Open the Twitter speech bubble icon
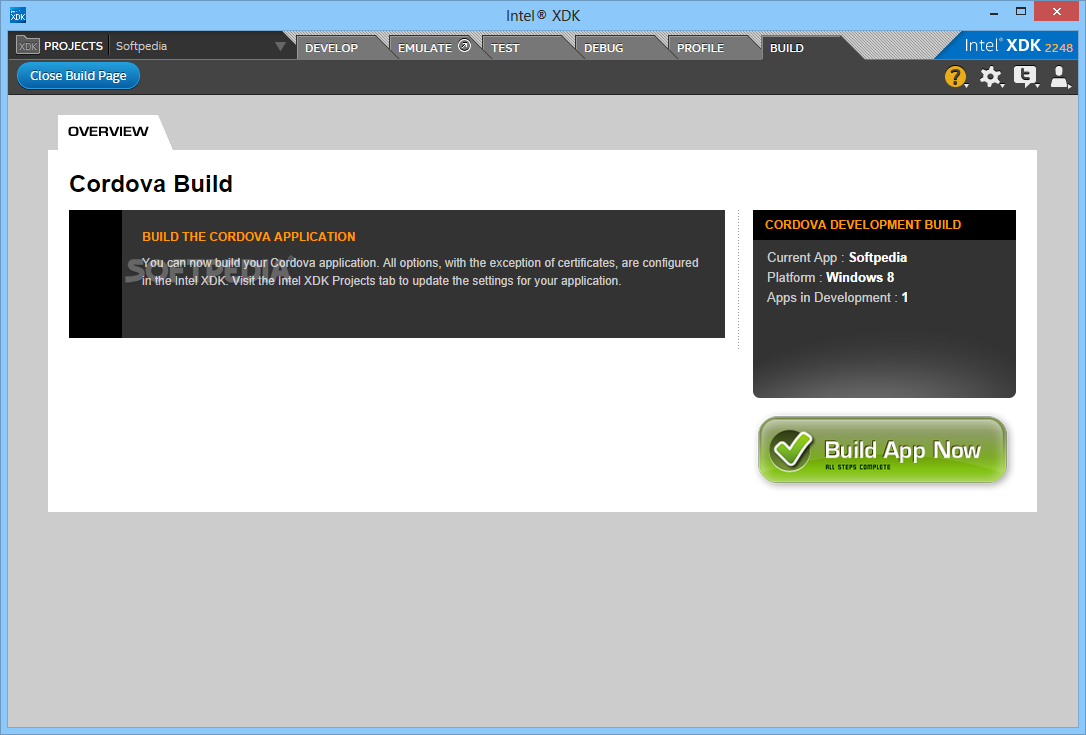This screenshot has width=1086, height=735. (1025, 76)
